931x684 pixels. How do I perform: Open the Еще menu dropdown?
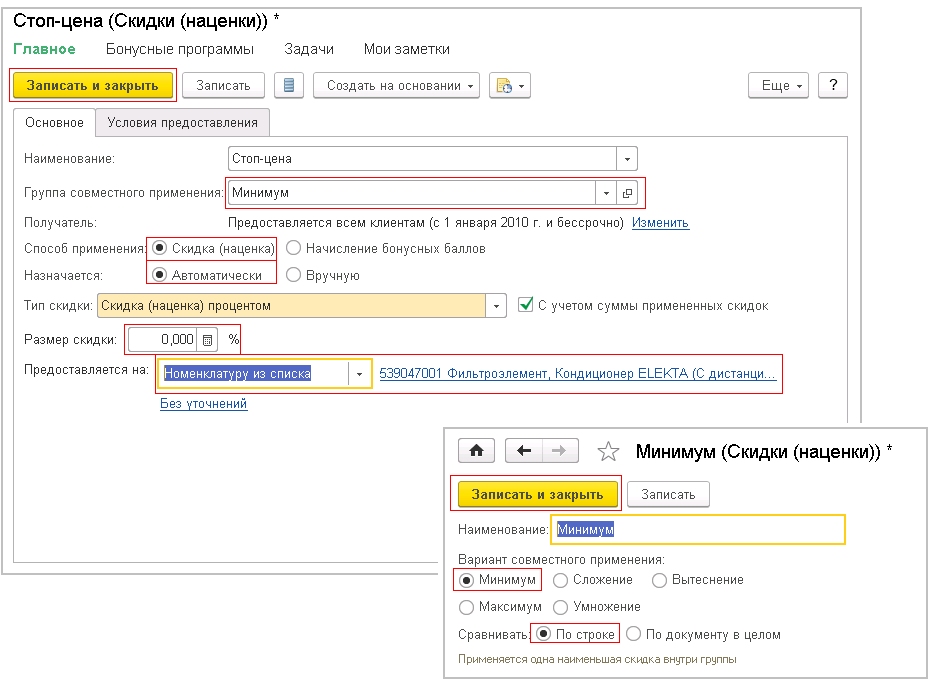[x=778, y=86]
